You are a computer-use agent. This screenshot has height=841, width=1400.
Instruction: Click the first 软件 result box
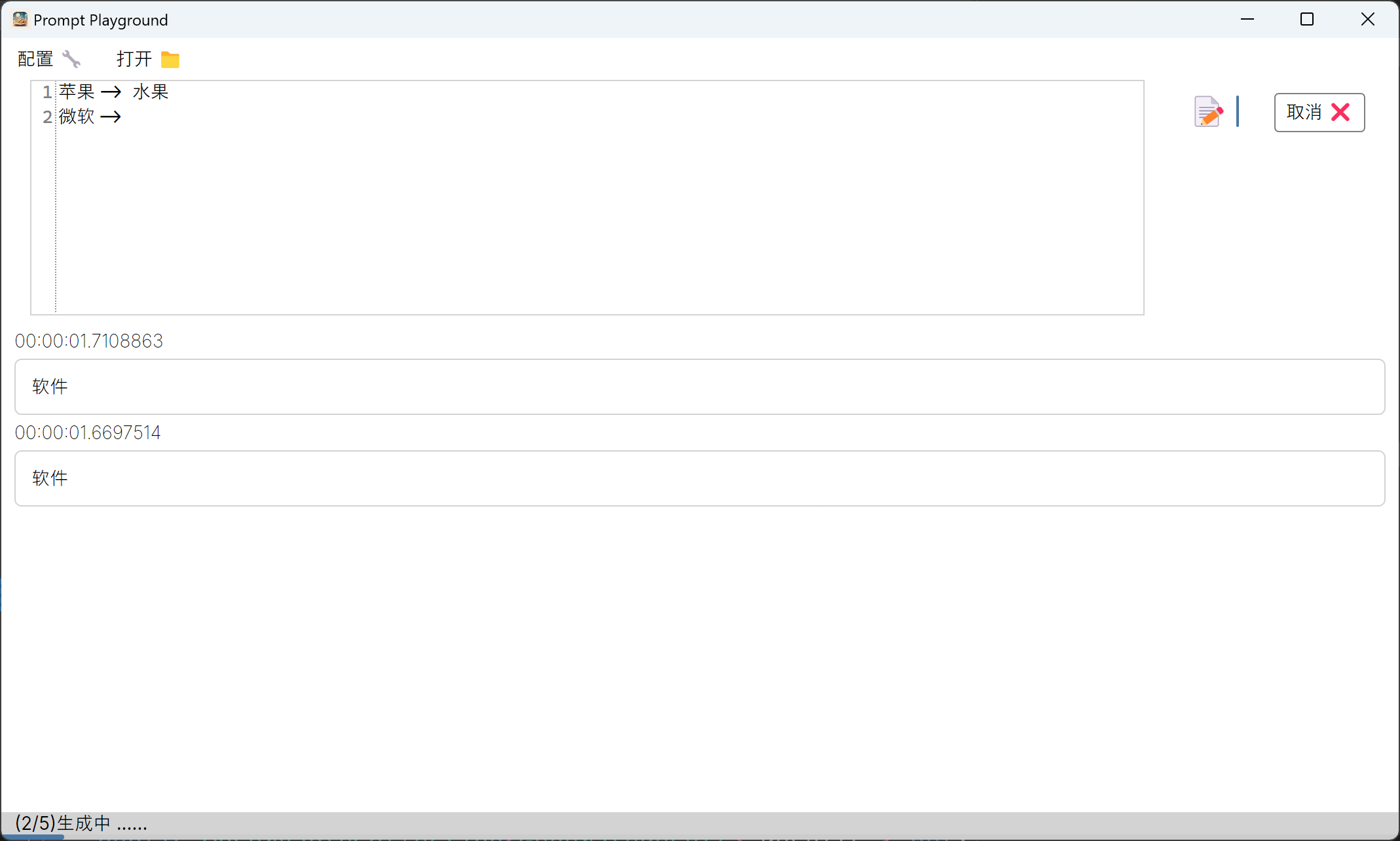pos(699,387)
